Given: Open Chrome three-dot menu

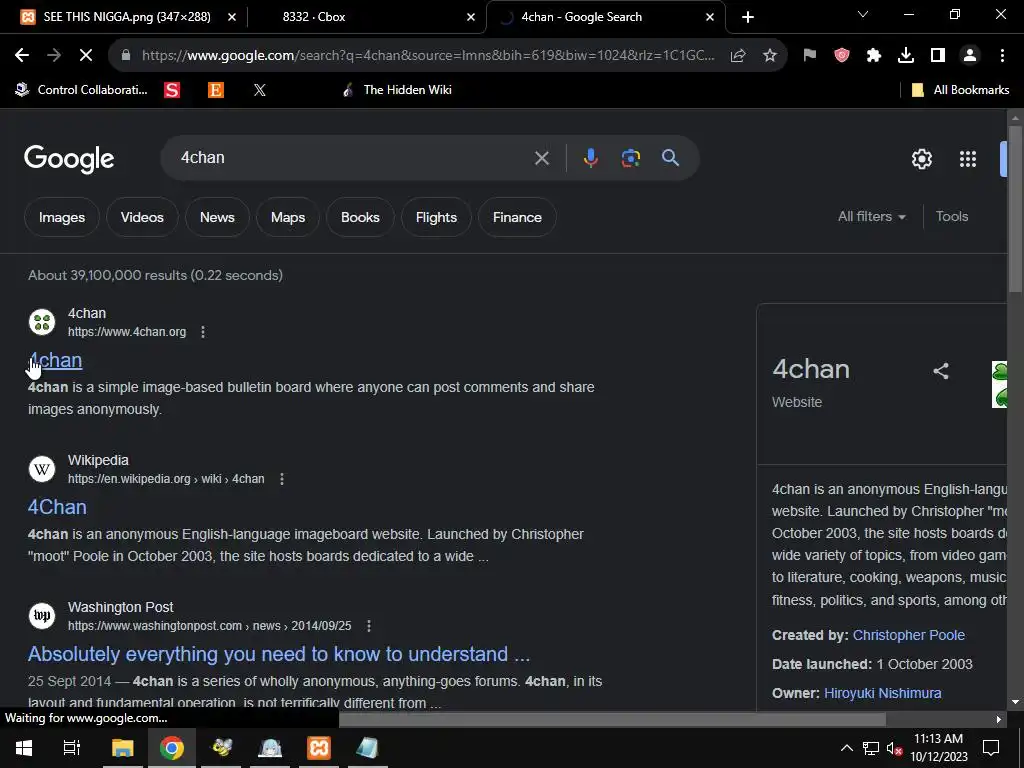Looking at the screenshot, I should point(1002,56).
